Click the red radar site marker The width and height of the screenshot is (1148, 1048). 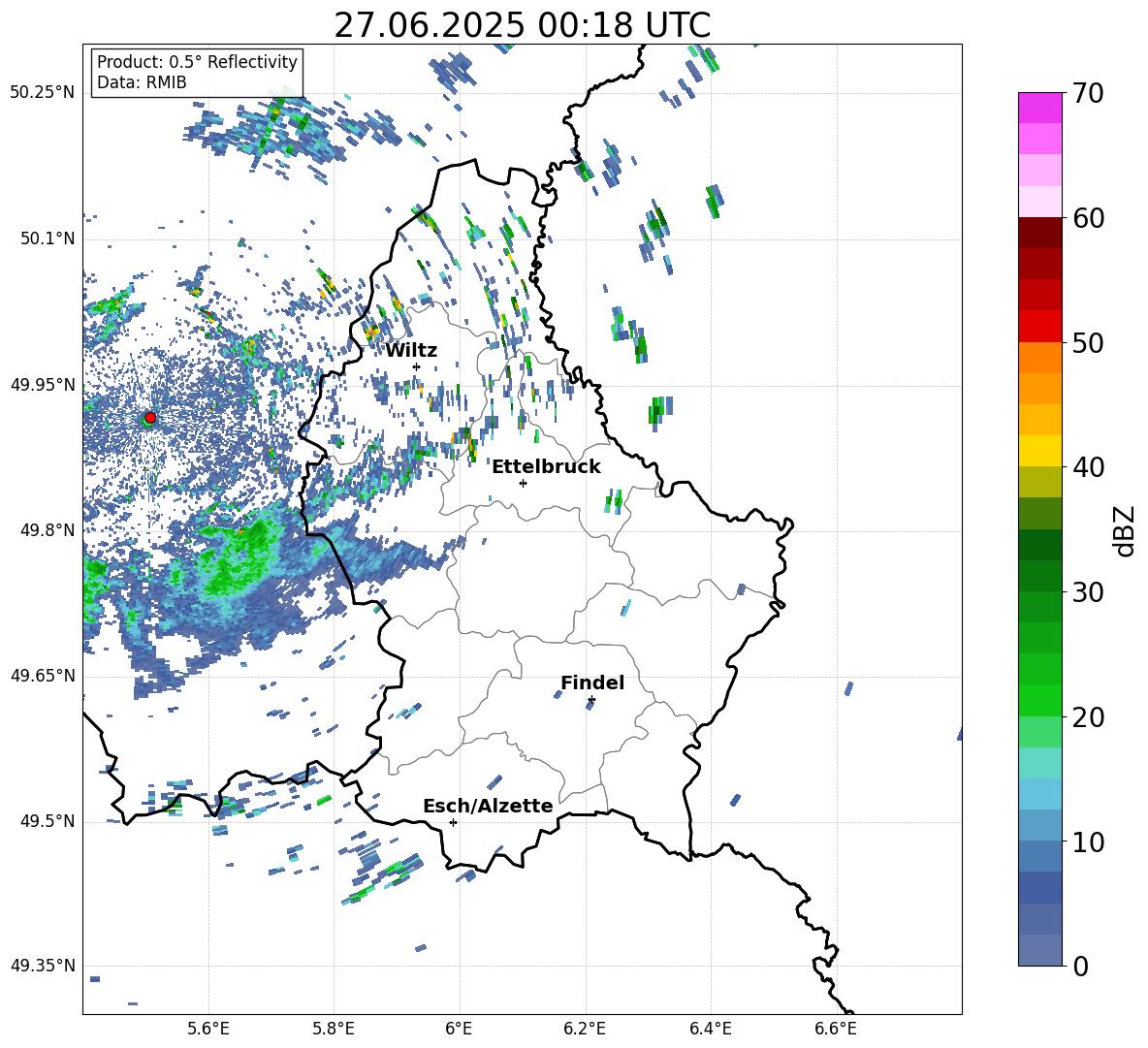[x=150, y=418]
